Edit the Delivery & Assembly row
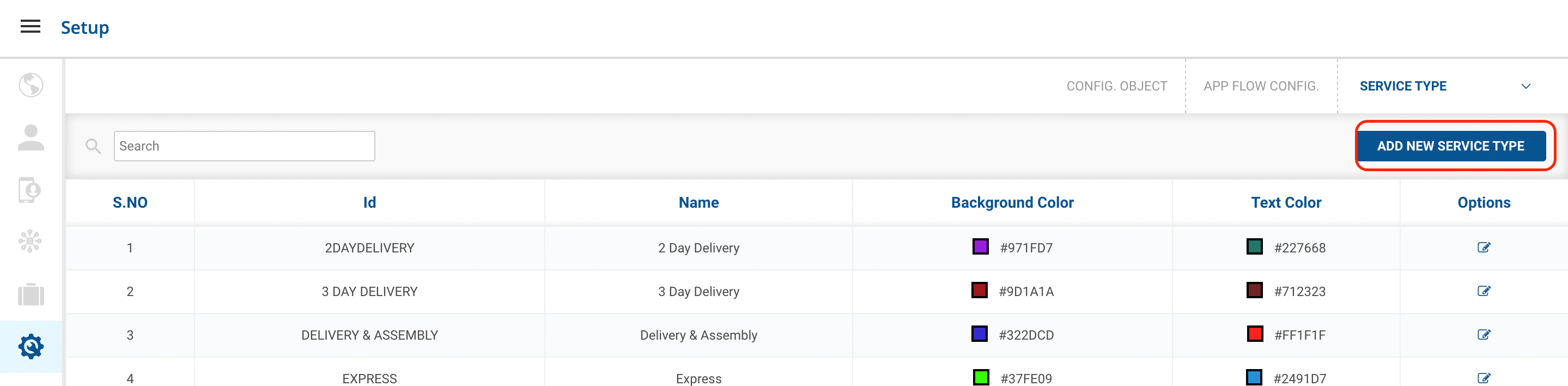The image size is (1568, 386). click(1484, 335)
